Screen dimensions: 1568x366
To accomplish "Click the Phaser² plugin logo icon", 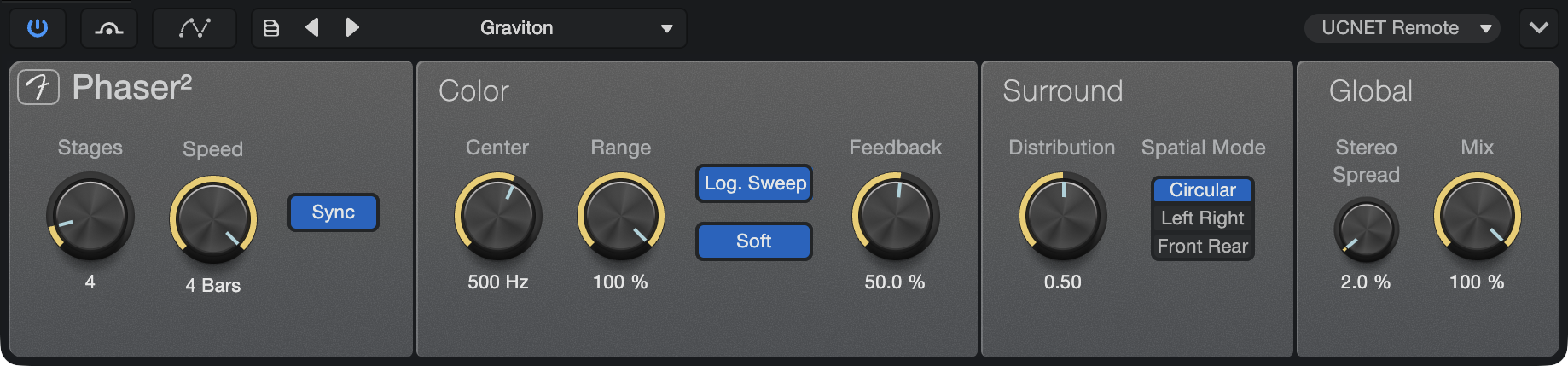I will pyautogui.click(x=38, y=87).
